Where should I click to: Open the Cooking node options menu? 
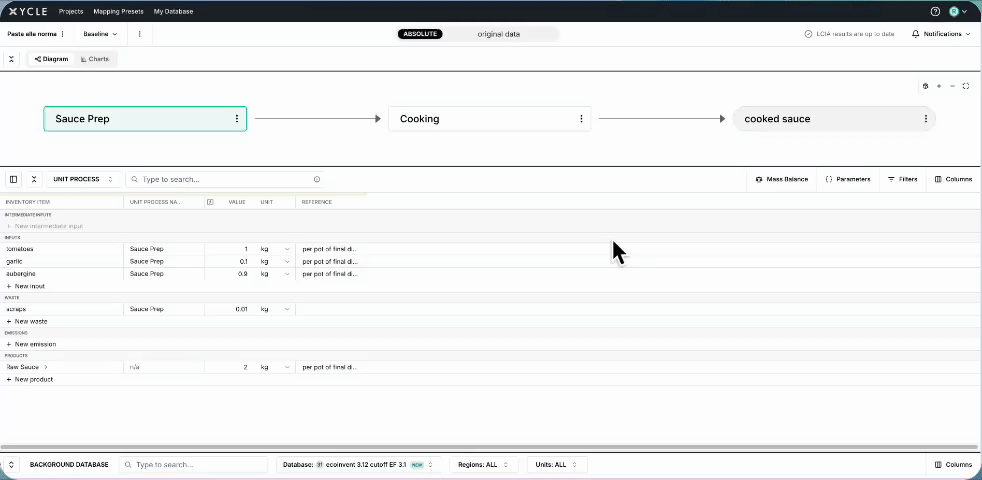tap(581, 118)
